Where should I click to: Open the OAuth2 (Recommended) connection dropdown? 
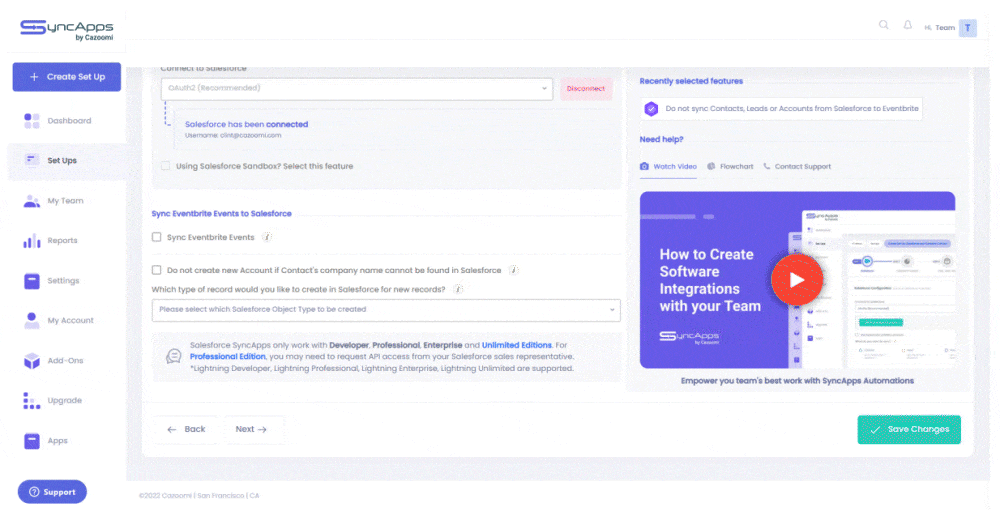click(x=357, y=89)
